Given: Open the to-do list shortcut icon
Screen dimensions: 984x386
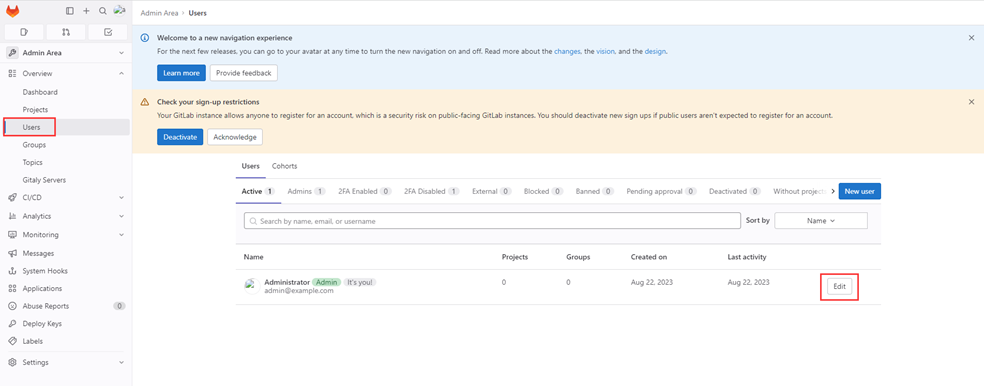Looking at the screenshot, I should (x=108, y=32).
